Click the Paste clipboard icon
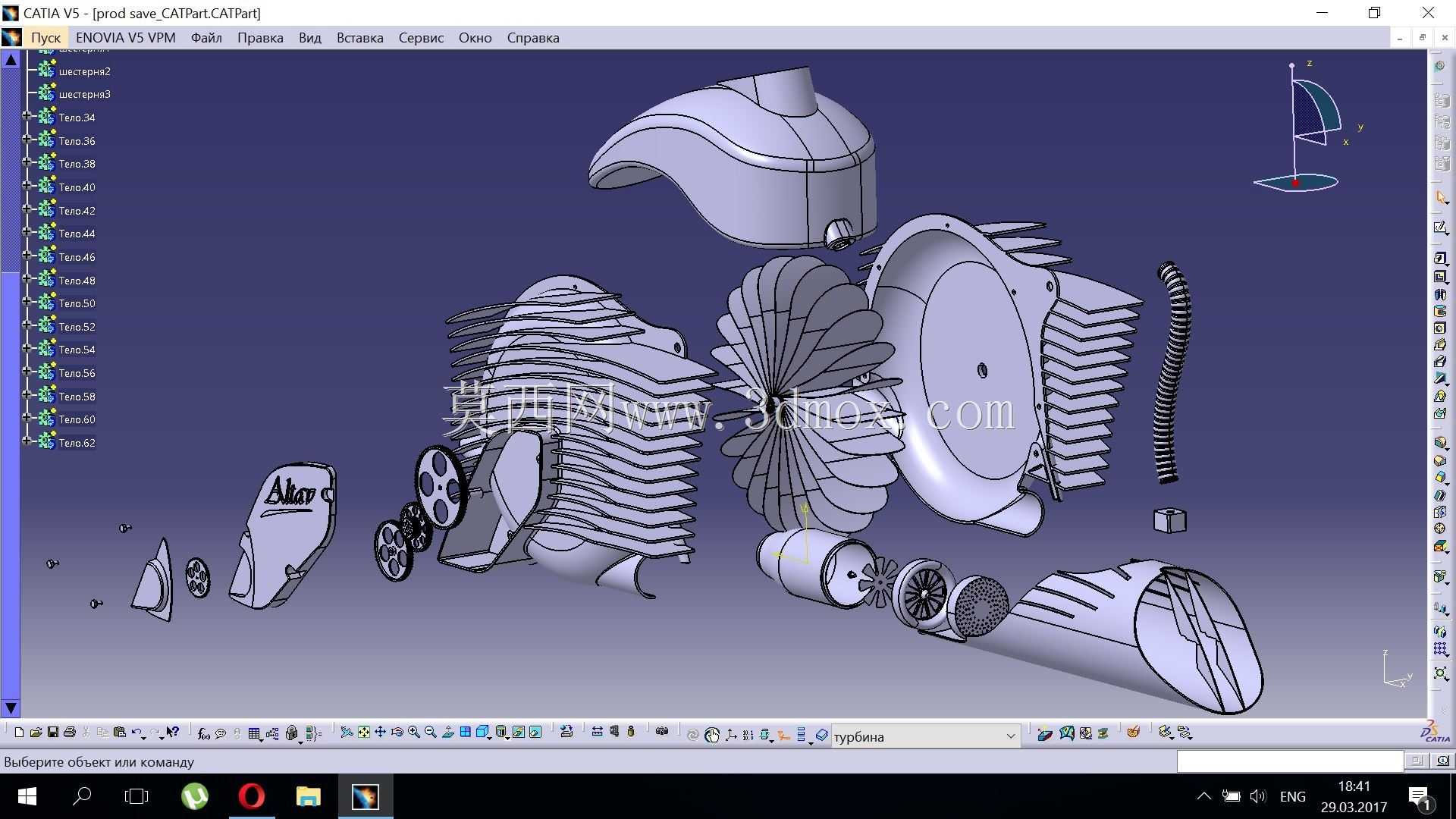Viewport: 1456px width, 819px height. coord(119,733)
